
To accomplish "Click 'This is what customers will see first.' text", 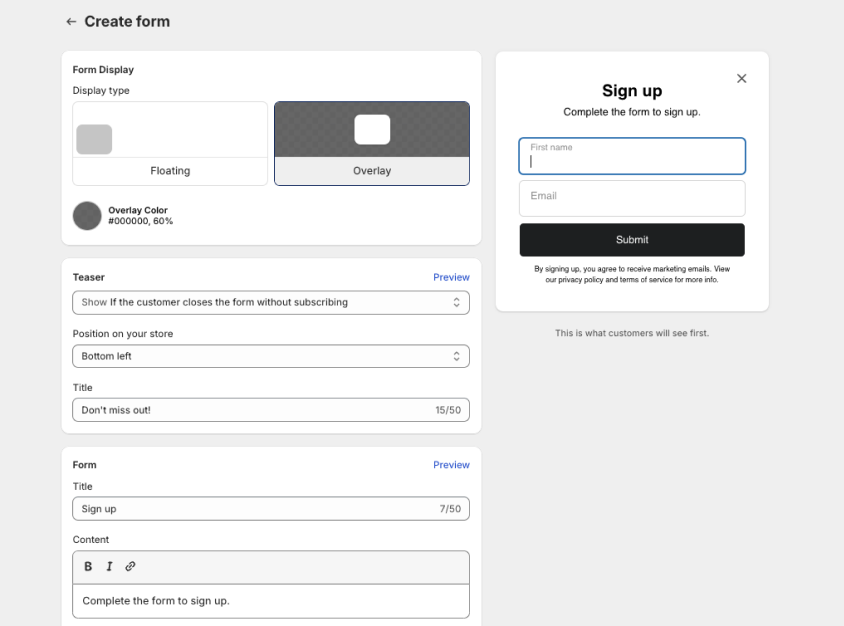I will 632,333.
